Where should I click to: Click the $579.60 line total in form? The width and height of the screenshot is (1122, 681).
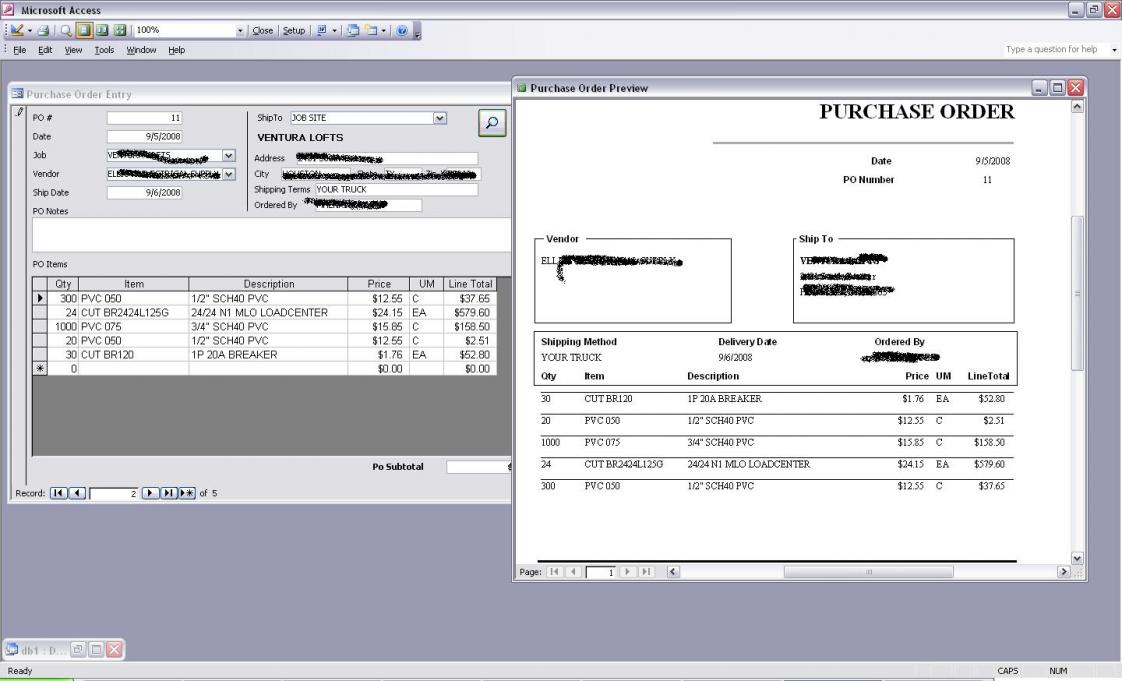pos(469,313)
